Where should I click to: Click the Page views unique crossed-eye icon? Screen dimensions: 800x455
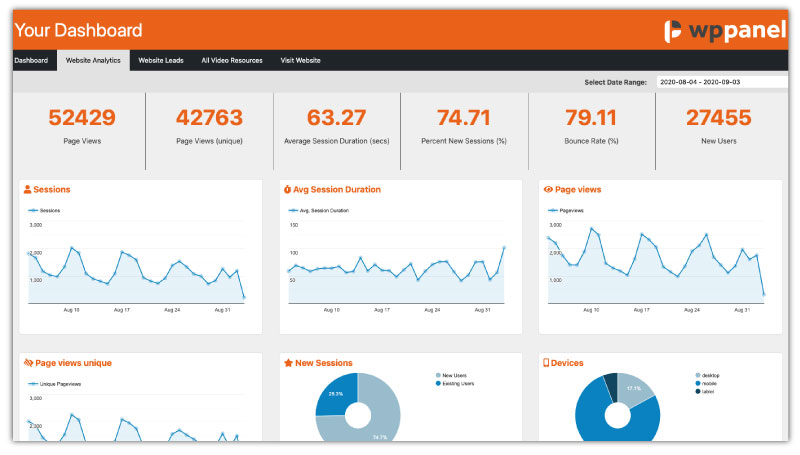pyautogui.click(x=29, y=363)
